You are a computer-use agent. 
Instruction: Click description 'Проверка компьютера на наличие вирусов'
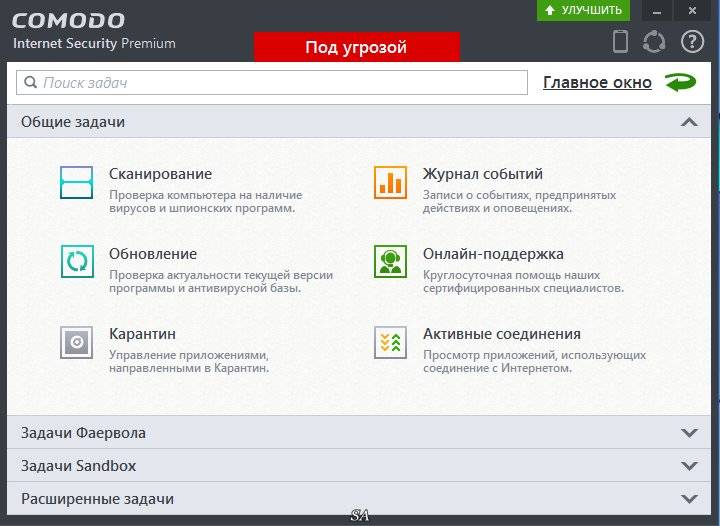point(206,201)
